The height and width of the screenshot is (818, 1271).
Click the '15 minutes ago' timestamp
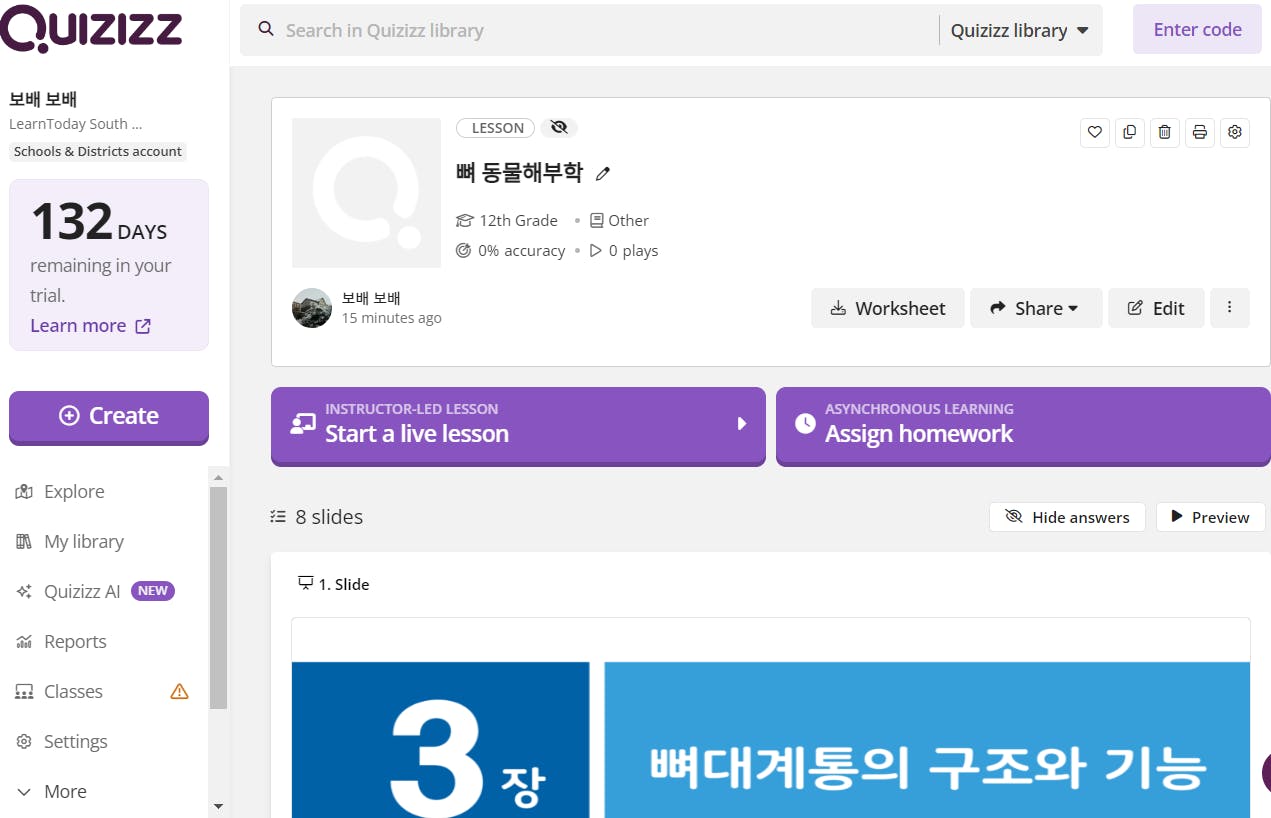coord(391,318)
